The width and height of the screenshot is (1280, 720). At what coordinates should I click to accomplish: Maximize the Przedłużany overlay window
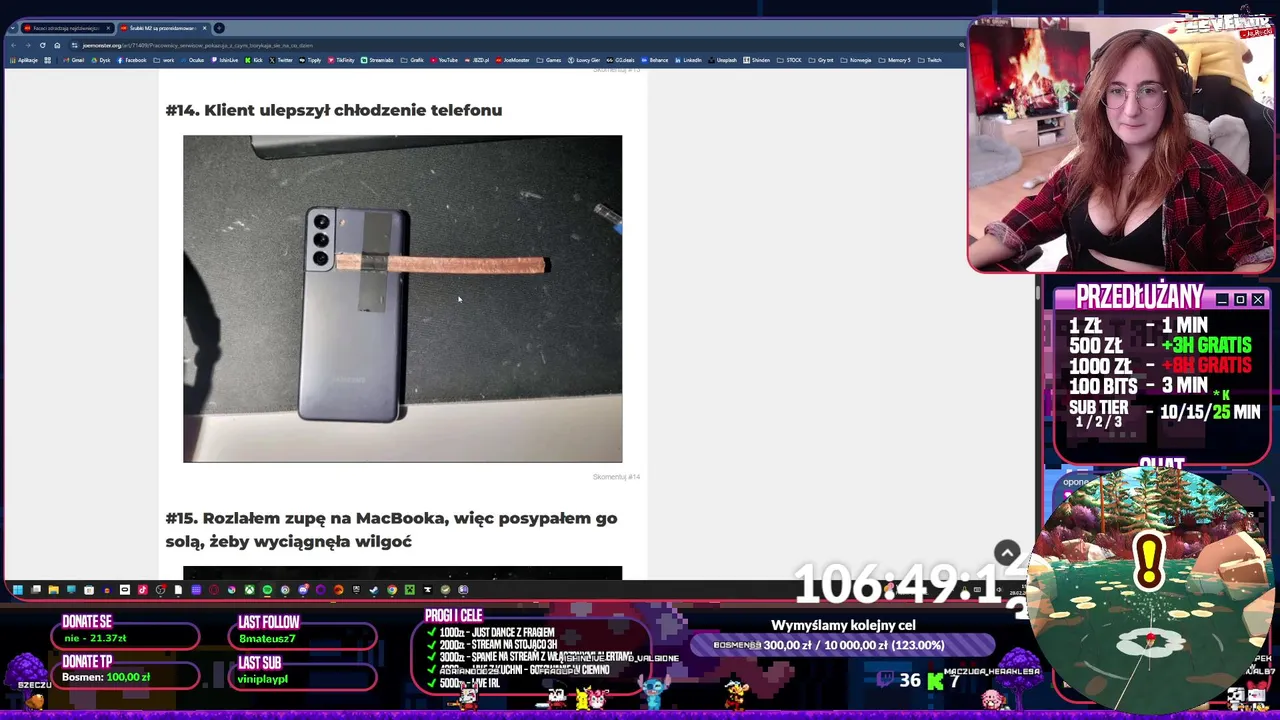tap(1240, 299)
